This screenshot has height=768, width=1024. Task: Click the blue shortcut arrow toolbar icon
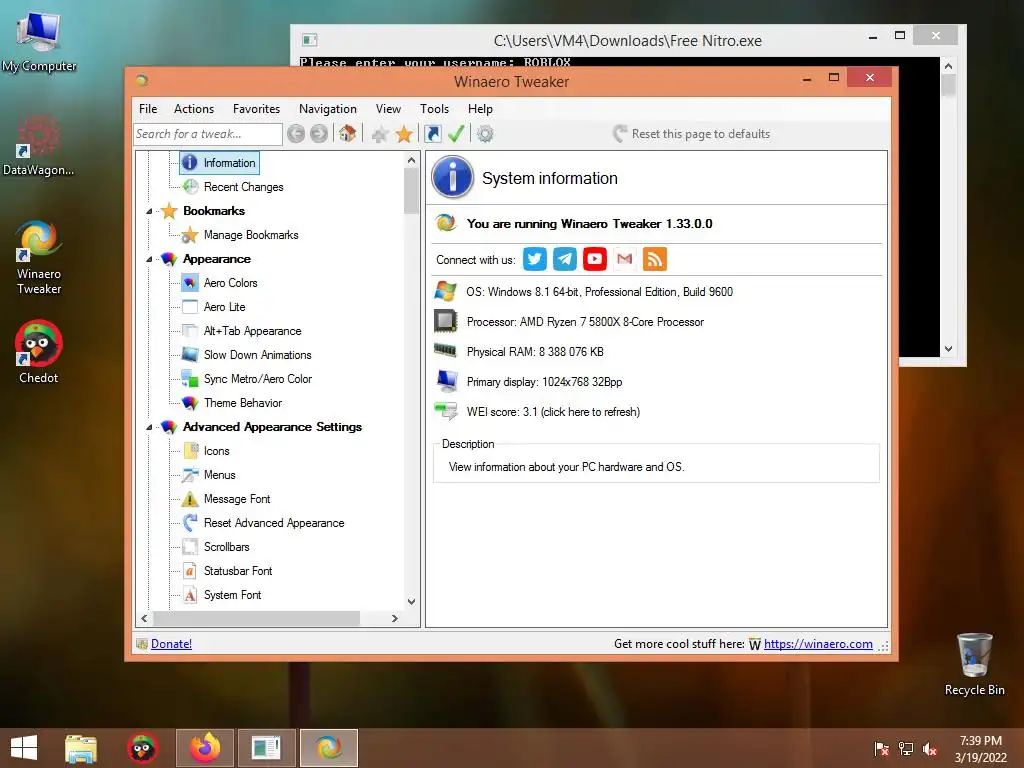pos(432,134)
